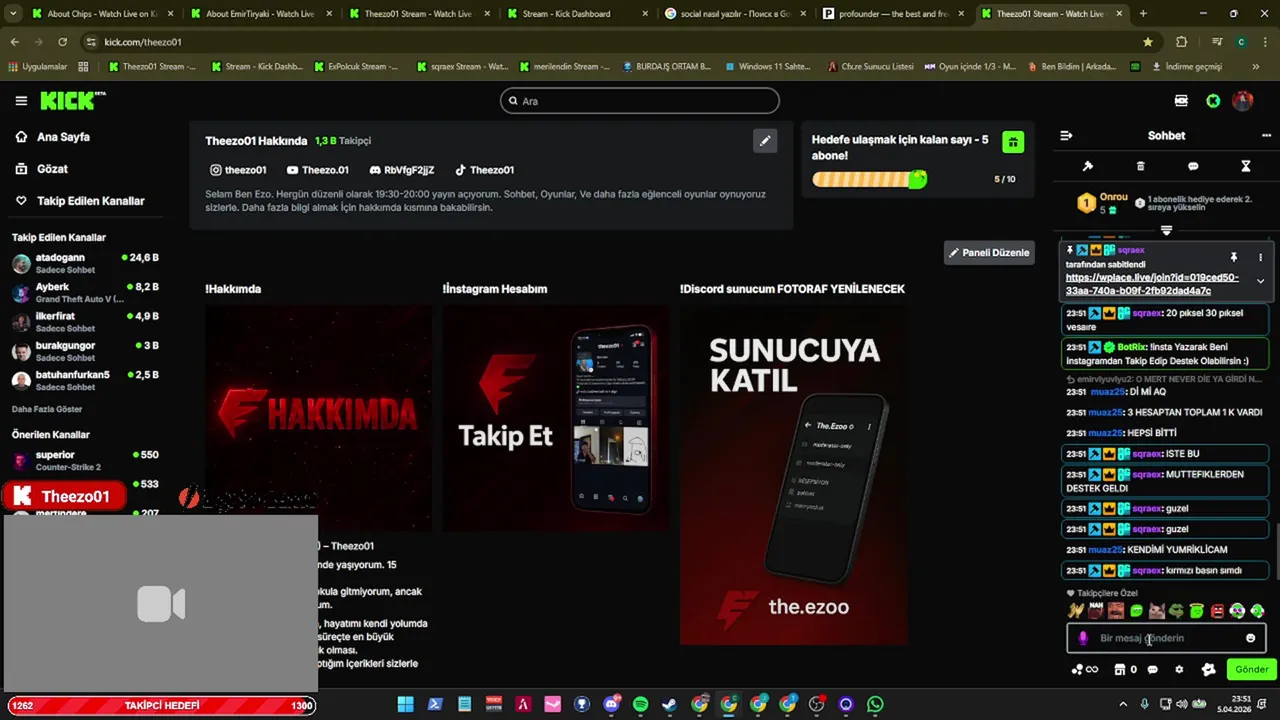Image resolution: width=1280 pixels, height=720 pixels.
Task: Click the dashboard icon in top header
Action: click(1181, 101)
